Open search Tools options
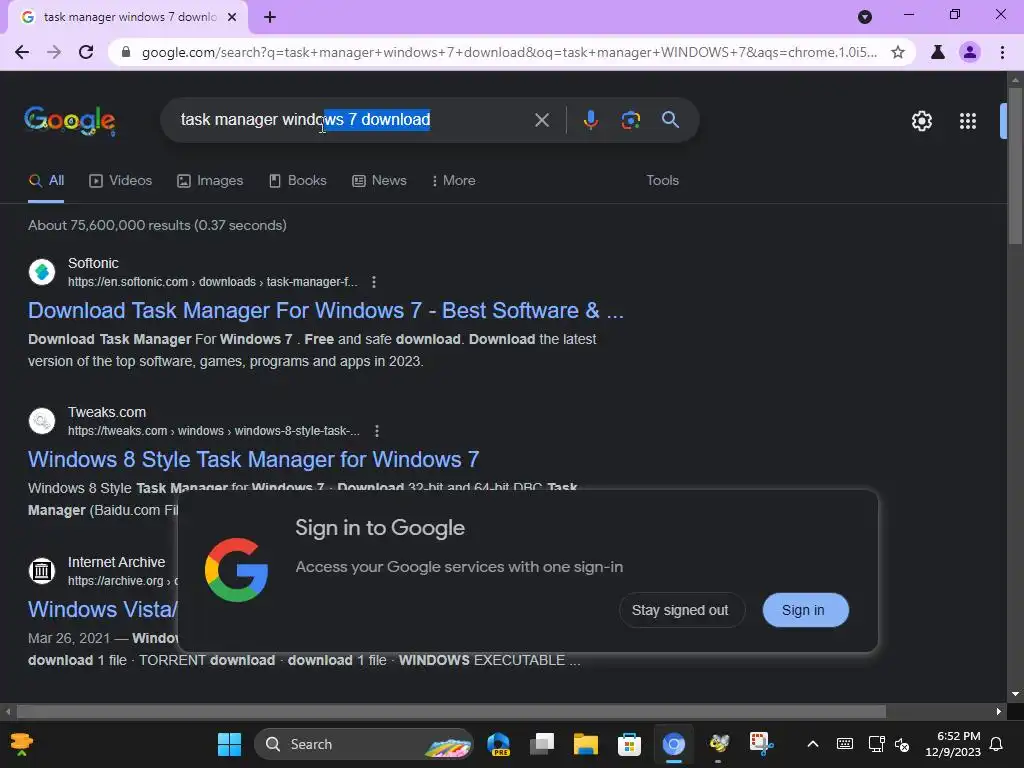This screenshot has height=768, width=1024. 662,181
